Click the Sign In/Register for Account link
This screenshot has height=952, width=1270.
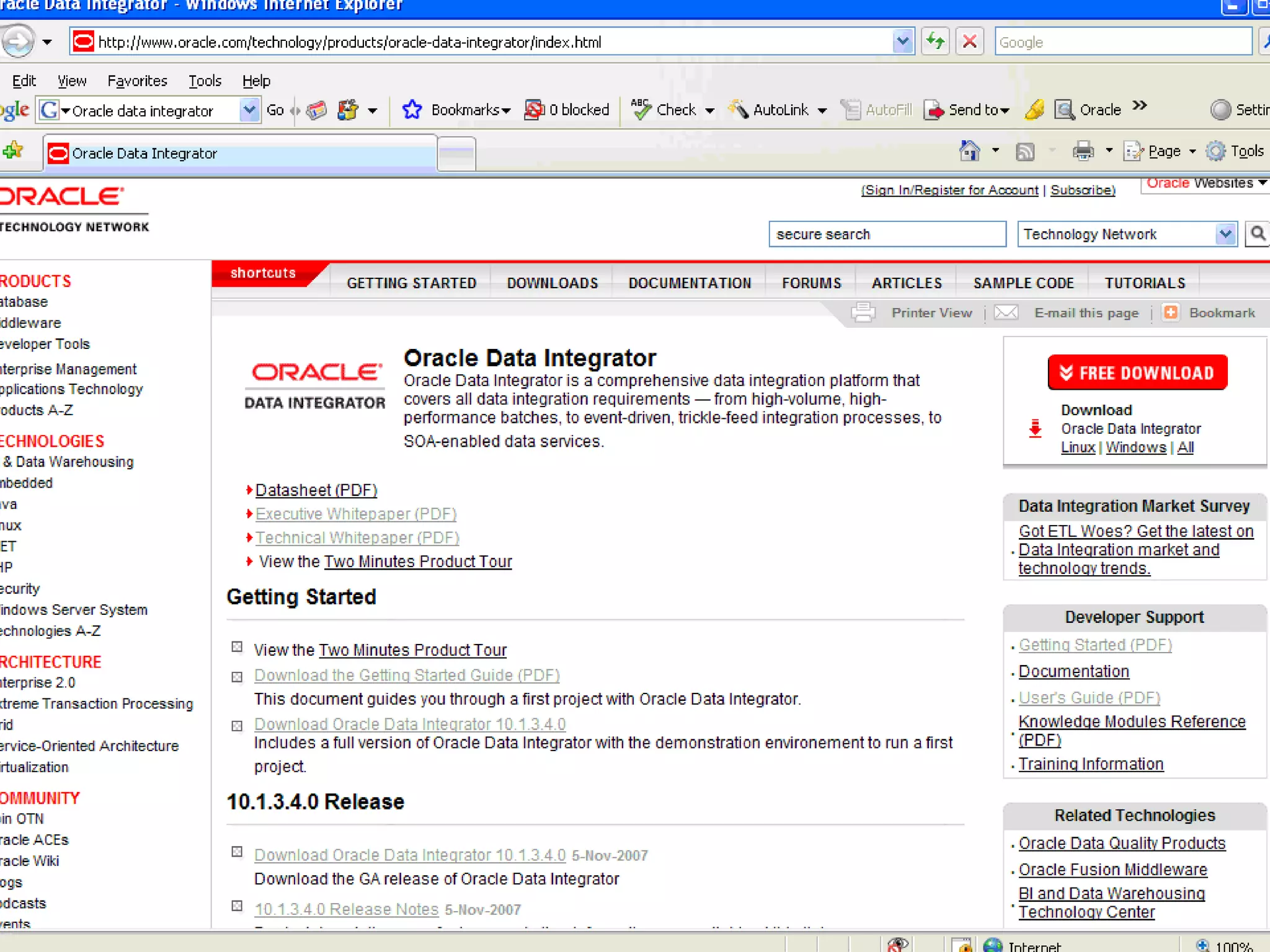[950, 190]
